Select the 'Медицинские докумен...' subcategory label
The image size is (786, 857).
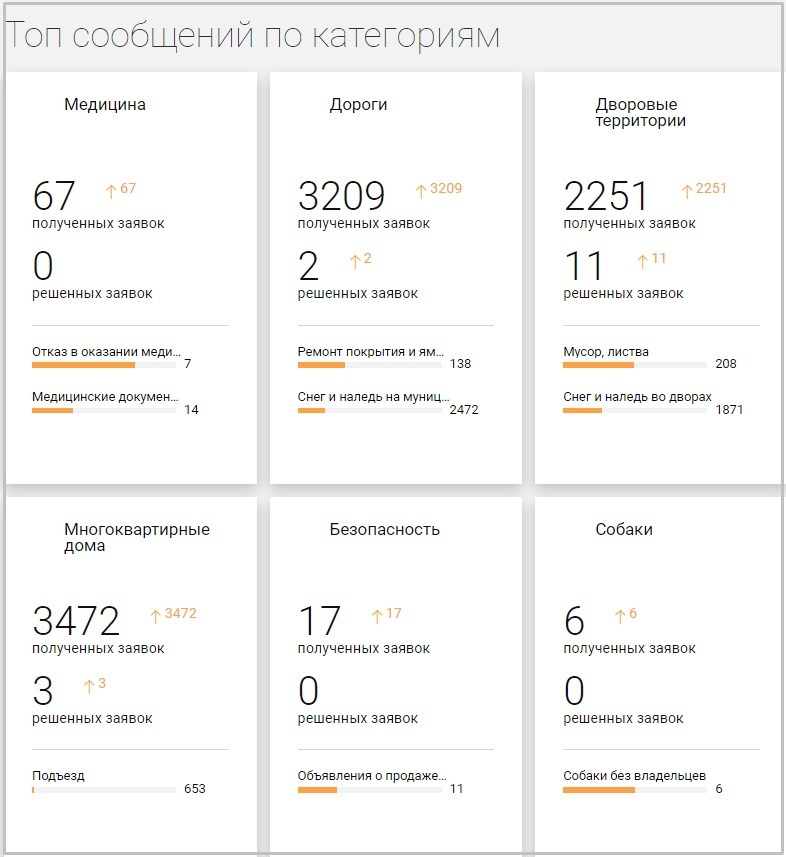105,397
